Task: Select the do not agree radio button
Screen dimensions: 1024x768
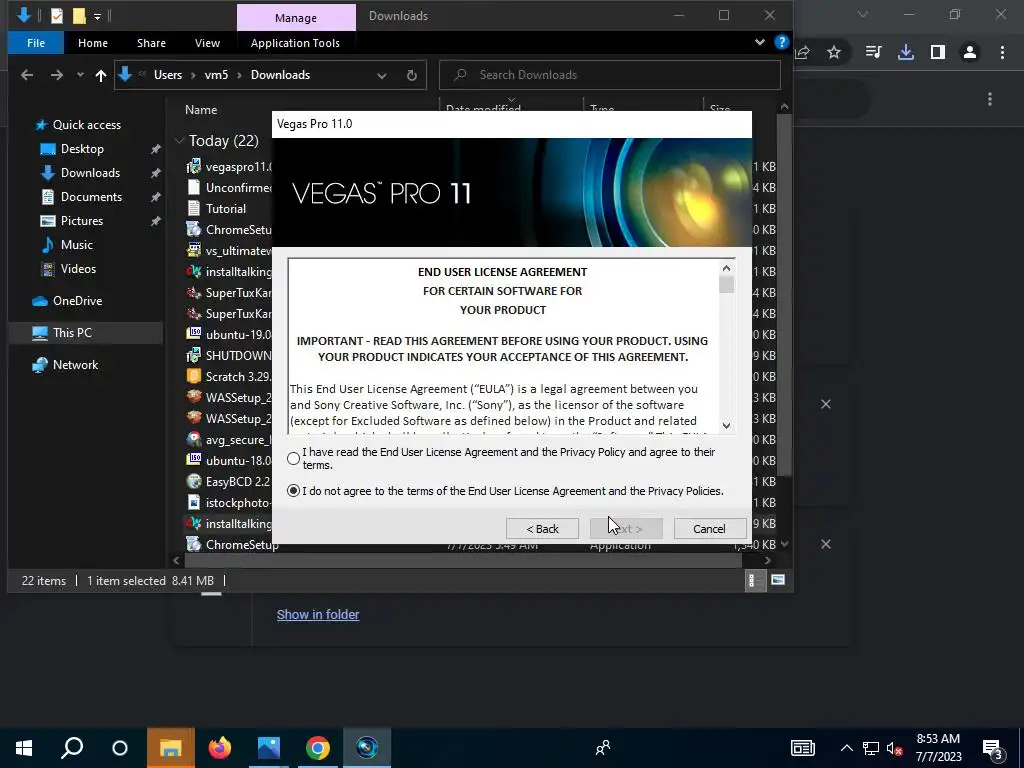Action: pyautogui.click(x=293, y=490)
